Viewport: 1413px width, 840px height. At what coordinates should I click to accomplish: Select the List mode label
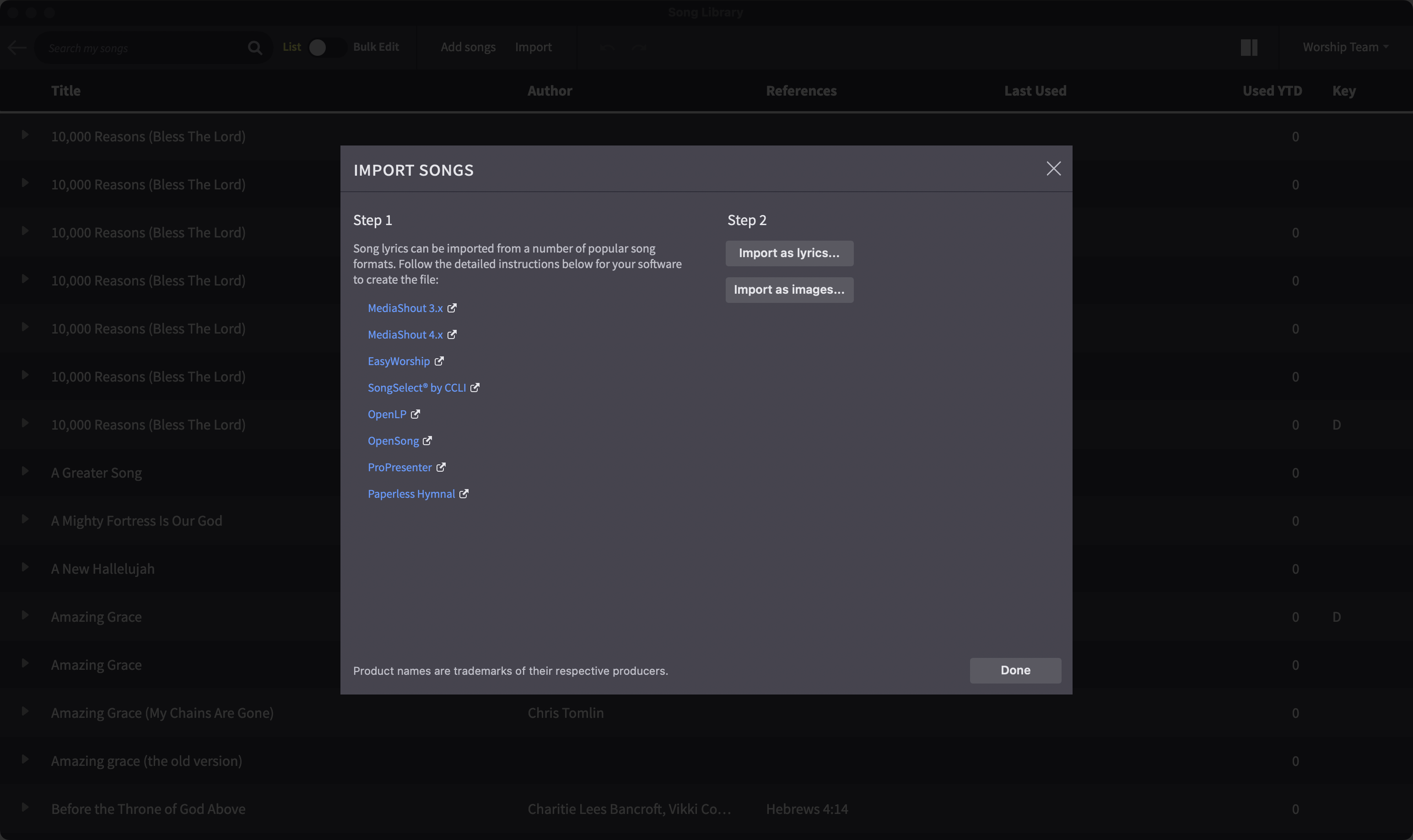pyautogui.click(x=291, y=47)
